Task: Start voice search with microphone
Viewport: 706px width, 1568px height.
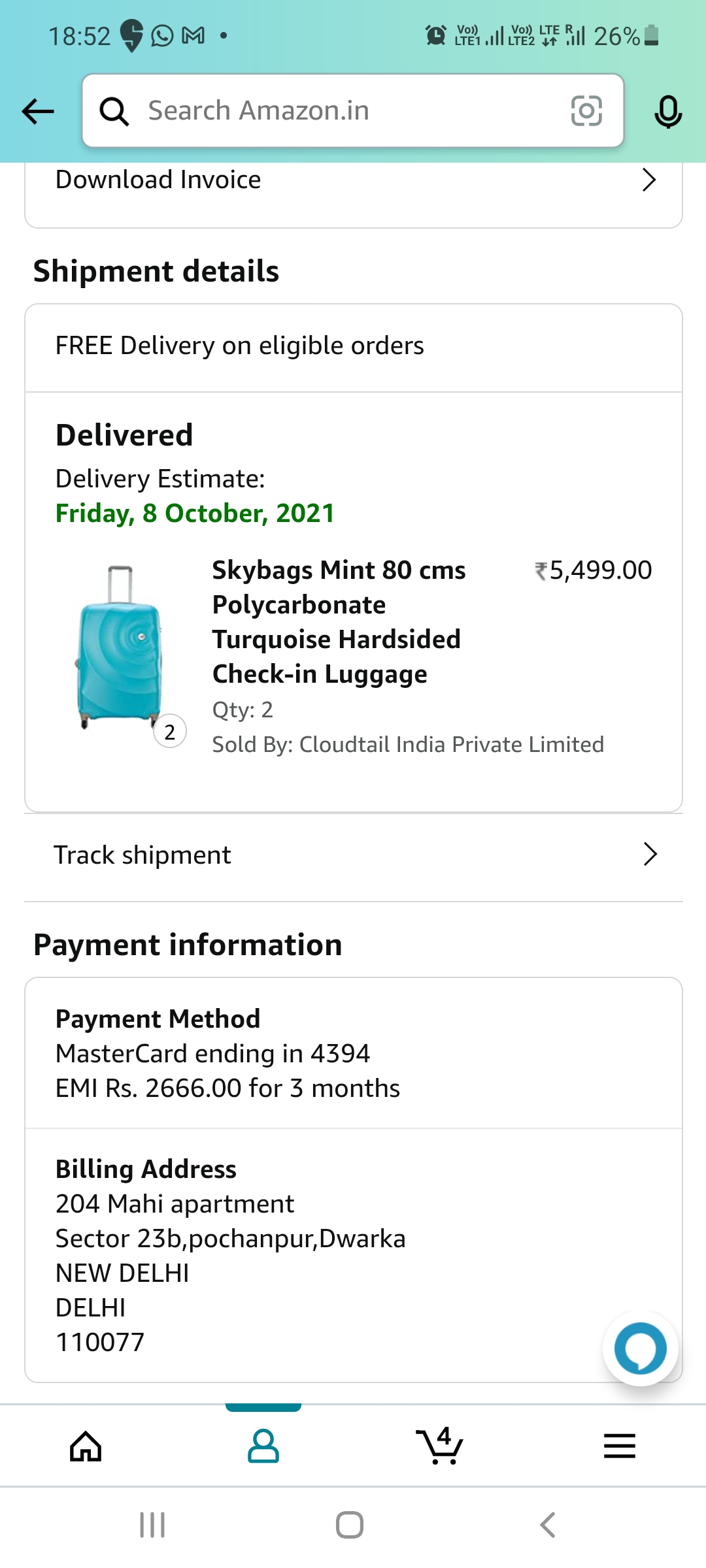Action: (668, 111)
